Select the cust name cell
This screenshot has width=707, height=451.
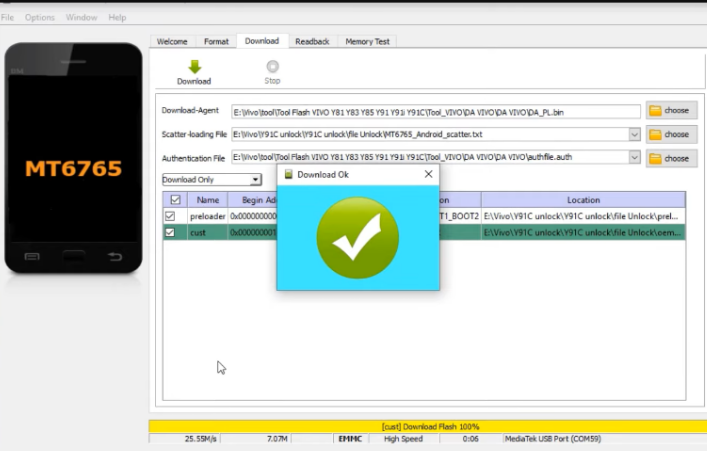point(207,232)
